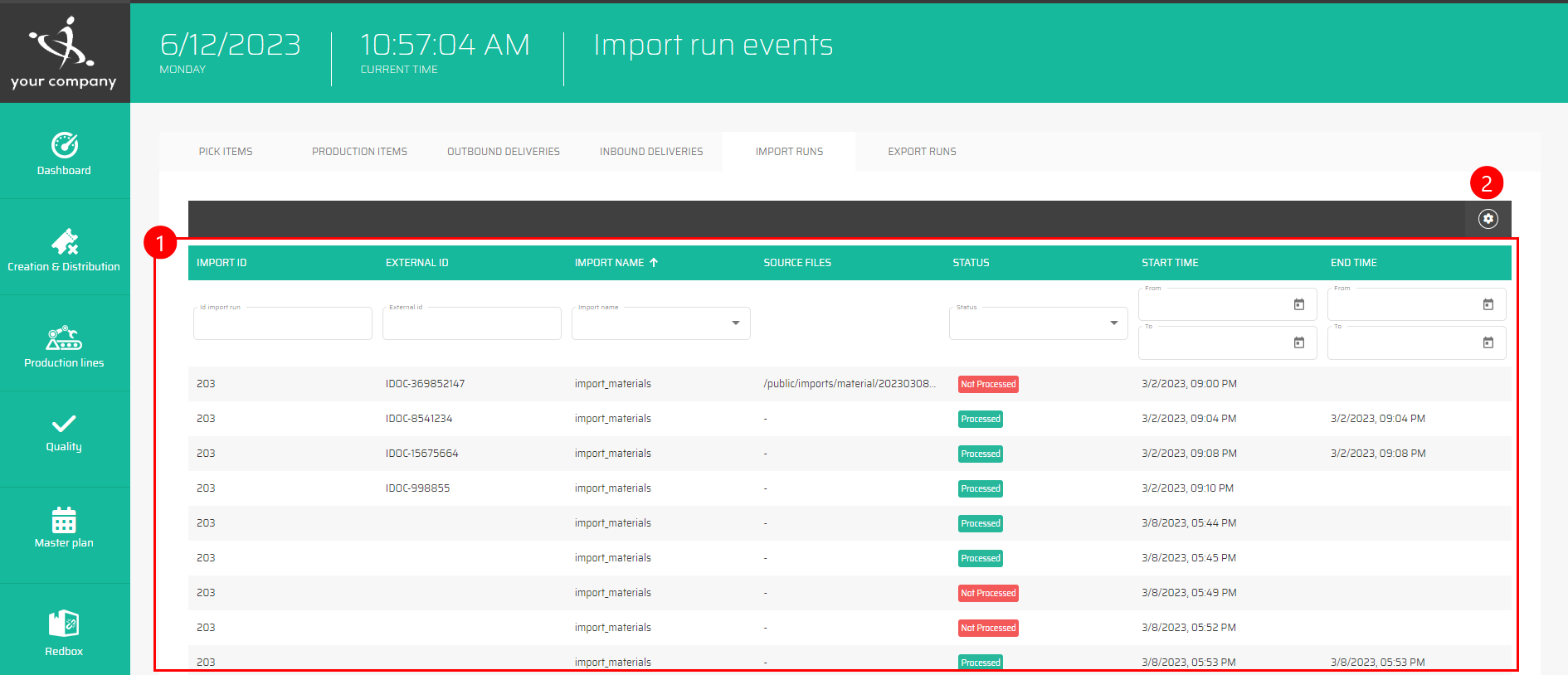The image size is (1568, 675).
Task: Open the Redbox module
Action: 64,632
